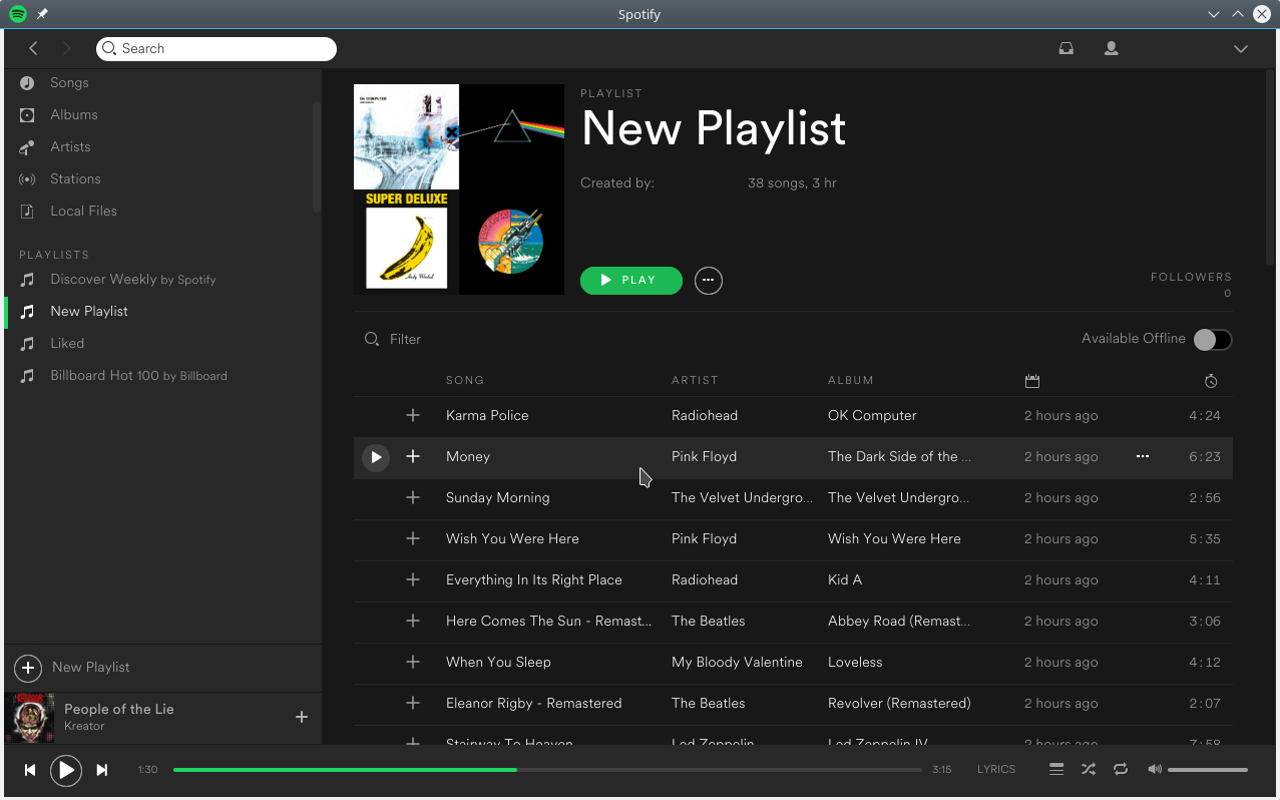Sort by the date added calendar icon
This screenshot has height=800, width=1280.
click(x=1032, y=381)
